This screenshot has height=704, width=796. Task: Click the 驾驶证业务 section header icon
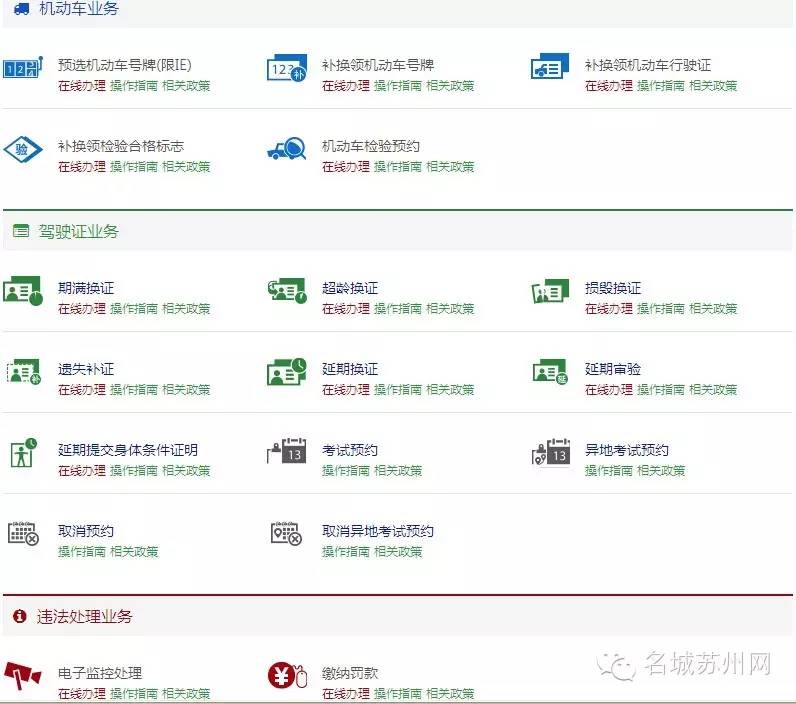21,231
